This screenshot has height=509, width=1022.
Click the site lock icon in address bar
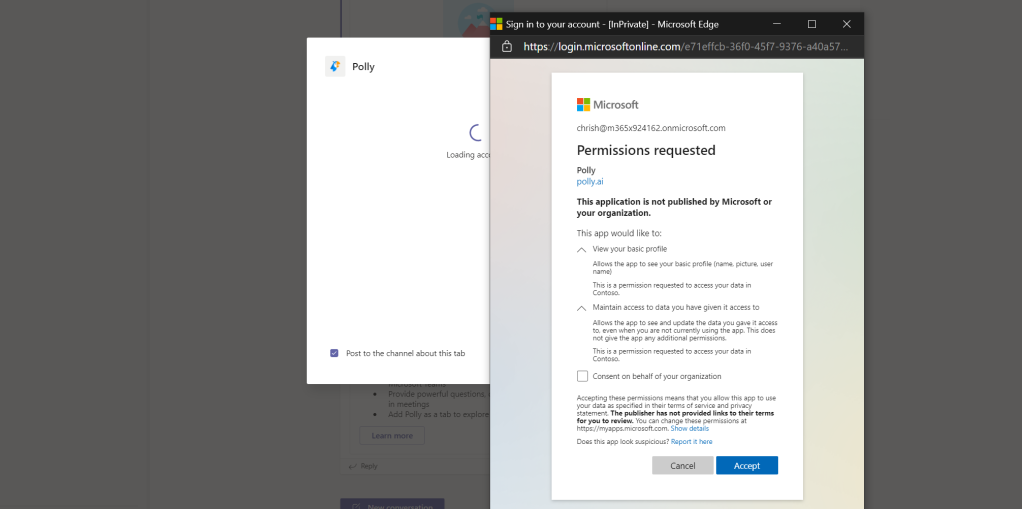click(x=507, y=47)
